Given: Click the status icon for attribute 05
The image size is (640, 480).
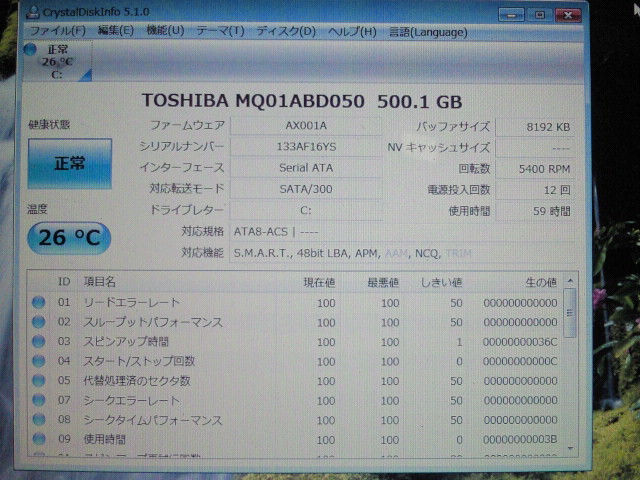Looking at the screenshot, I should [x=38, y=380].
